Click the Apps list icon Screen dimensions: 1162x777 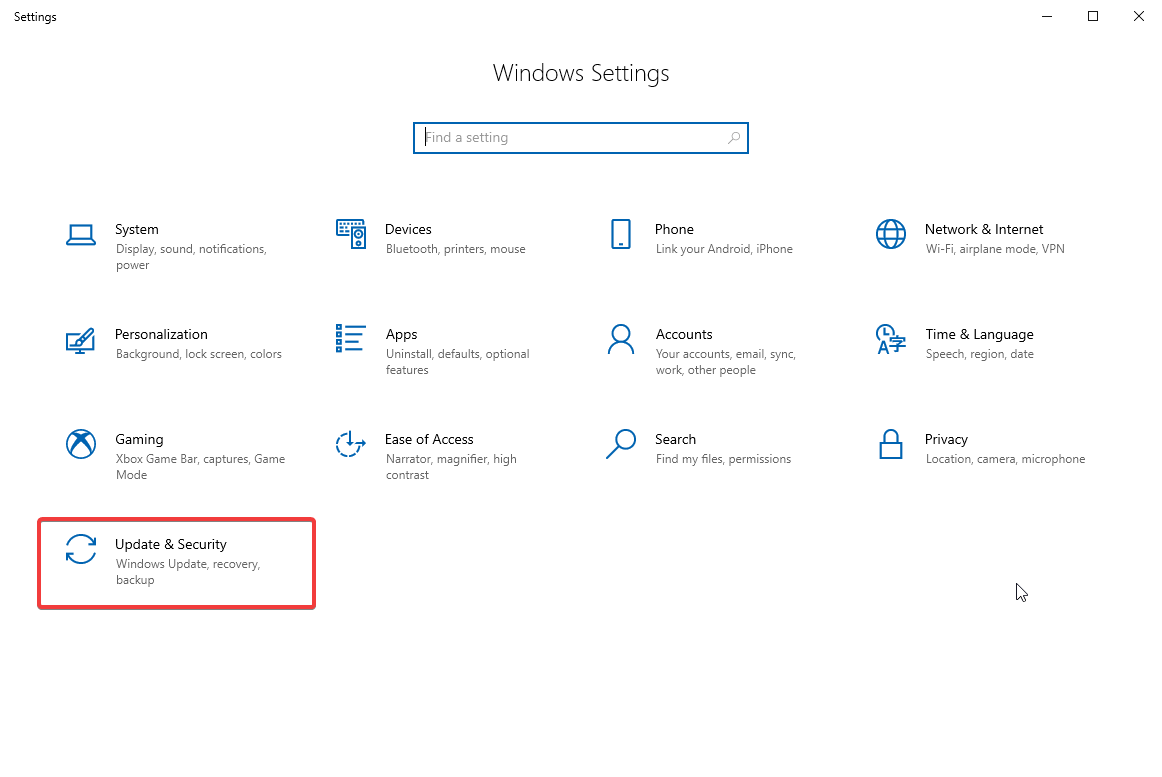351,339
